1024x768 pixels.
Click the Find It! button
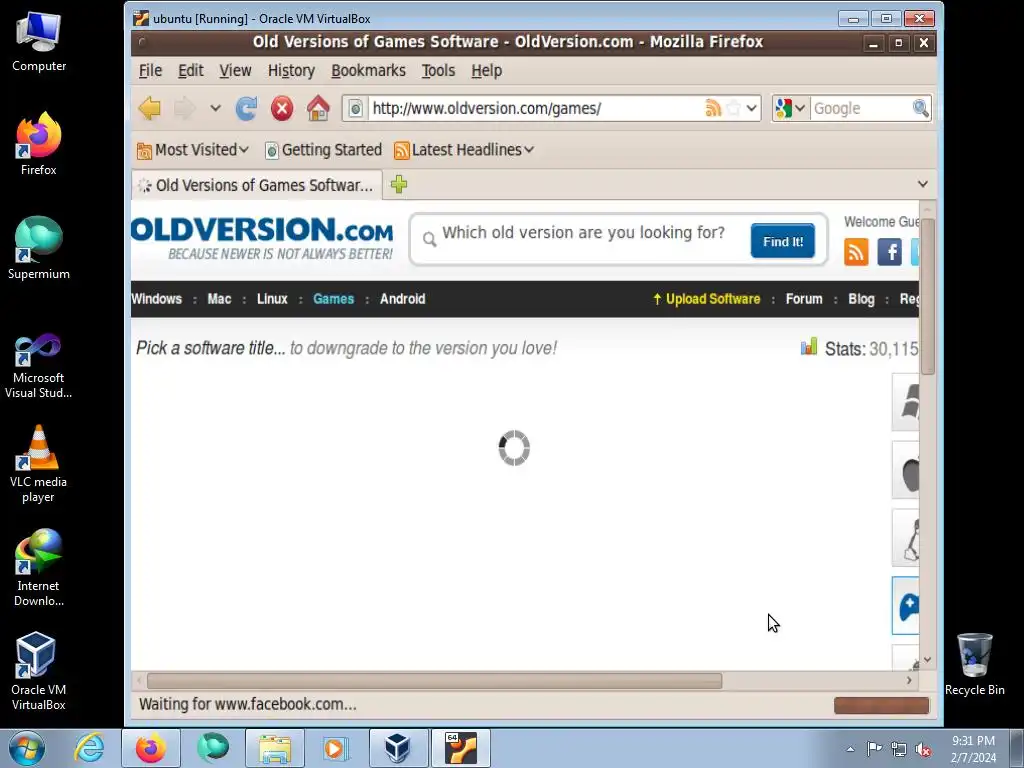782,241
